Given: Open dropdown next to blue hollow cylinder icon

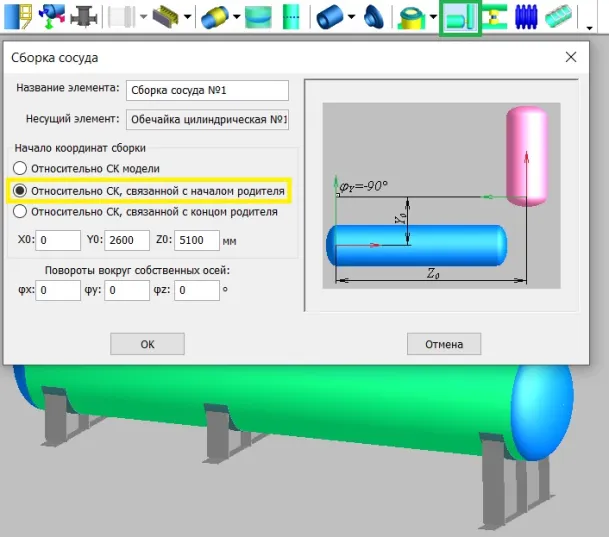Looking at the screenshot, I should [350, 17].
